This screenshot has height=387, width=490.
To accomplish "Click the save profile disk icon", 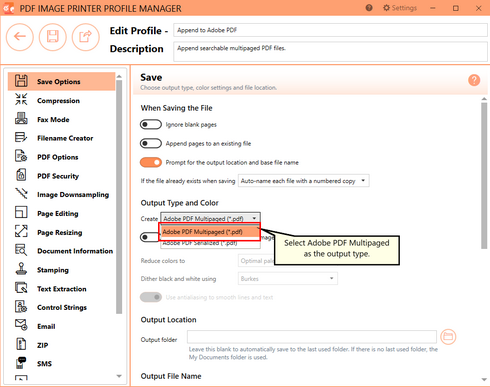I will pos(53,37).
